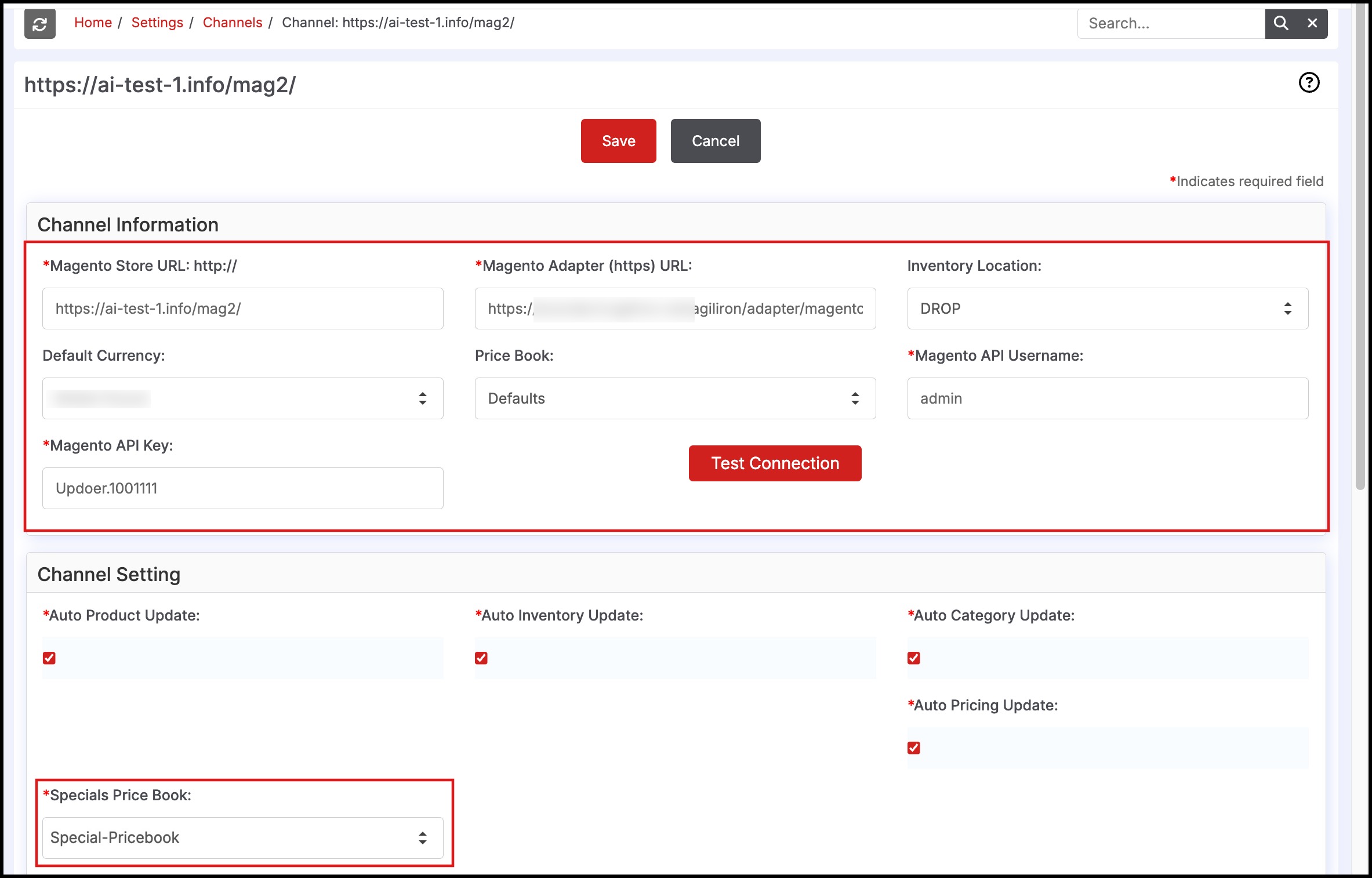
Task: Click the Magento API Key label
Action: click(x=108, y=445)
